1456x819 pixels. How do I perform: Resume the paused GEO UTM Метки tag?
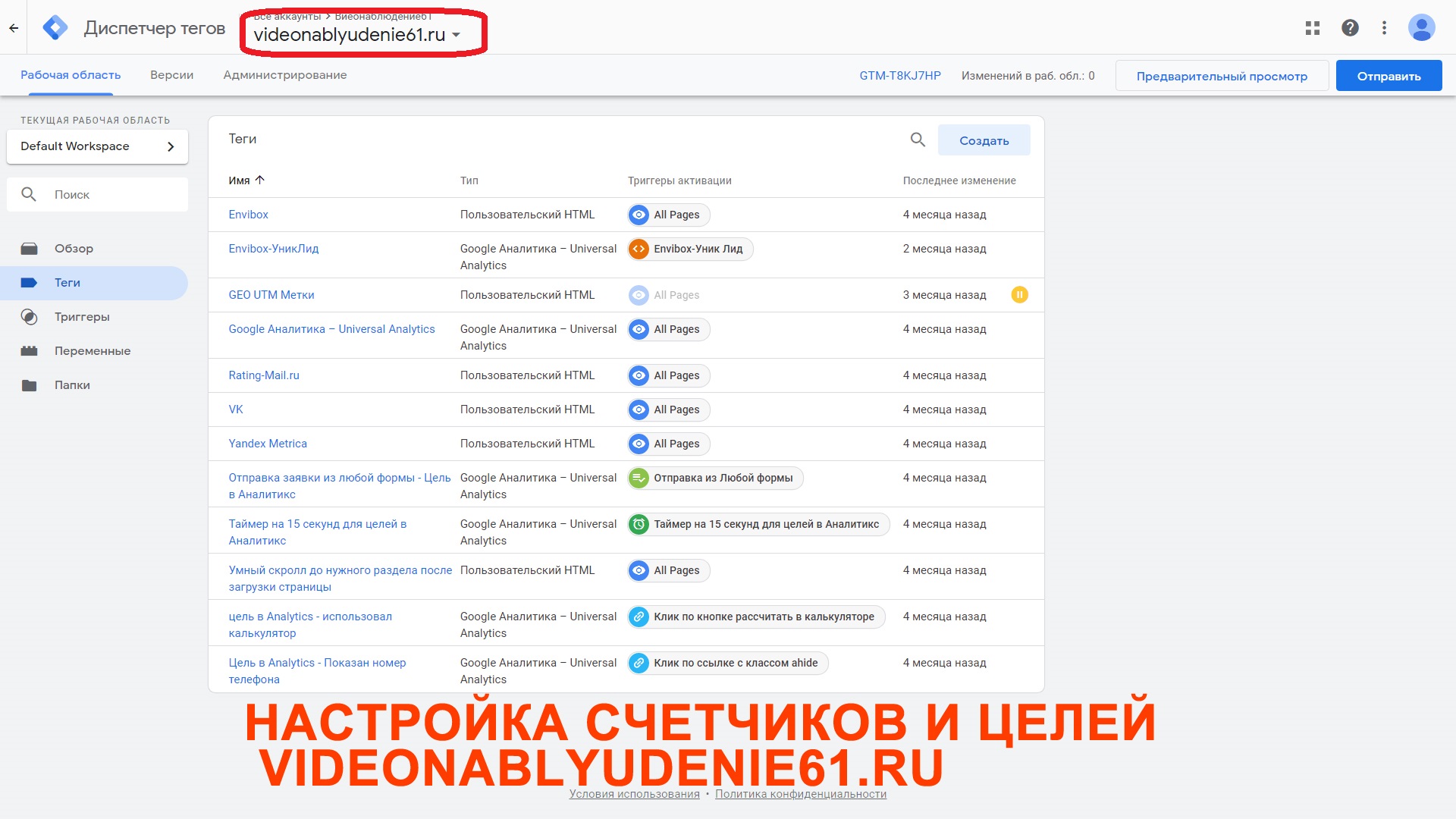click(1019, 294)
